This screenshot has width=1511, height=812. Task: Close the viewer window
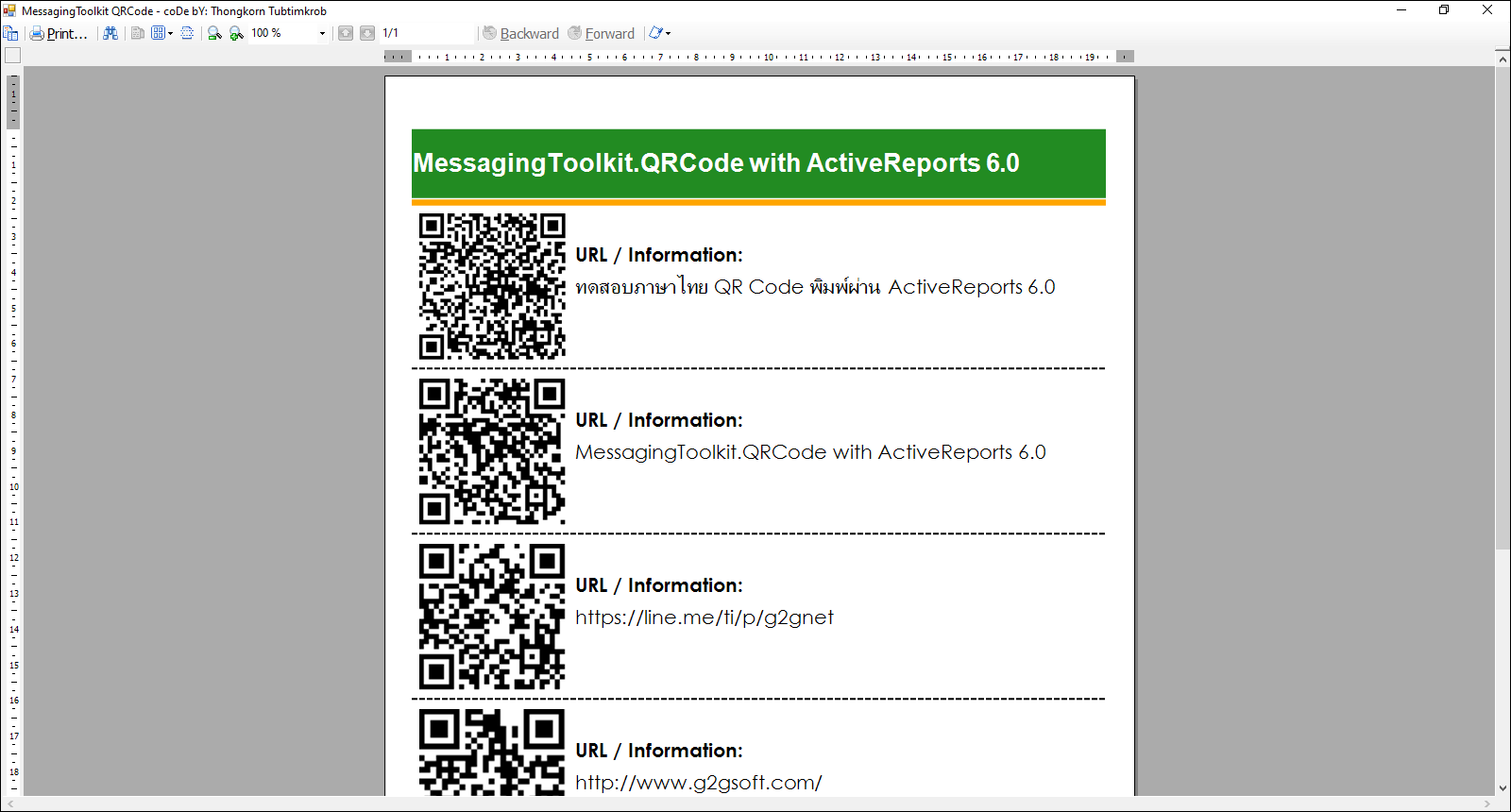pos(1487,10)
